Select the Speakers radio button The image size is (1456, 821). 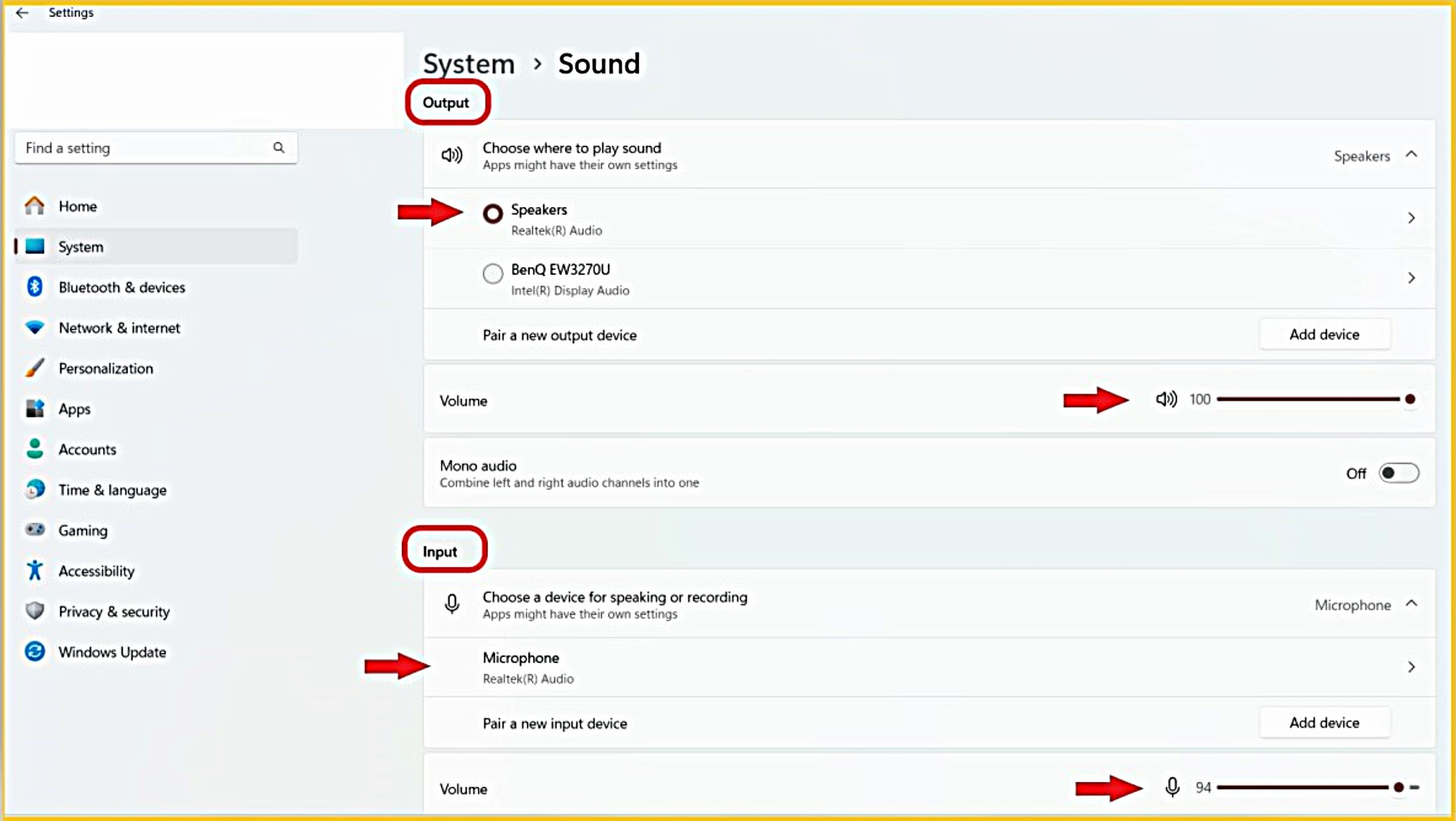point(492,213)
